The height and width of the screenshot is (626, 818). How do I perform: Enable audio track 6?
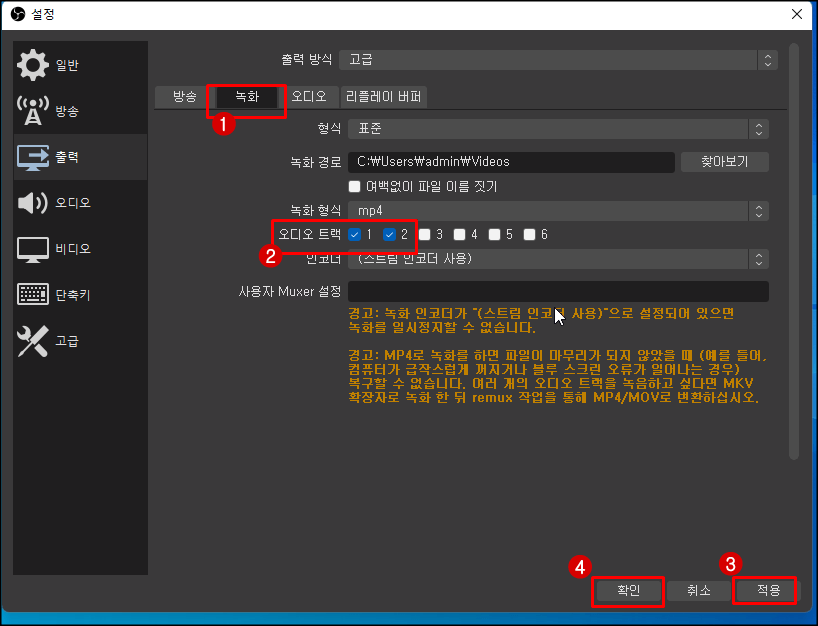[530, 235]
